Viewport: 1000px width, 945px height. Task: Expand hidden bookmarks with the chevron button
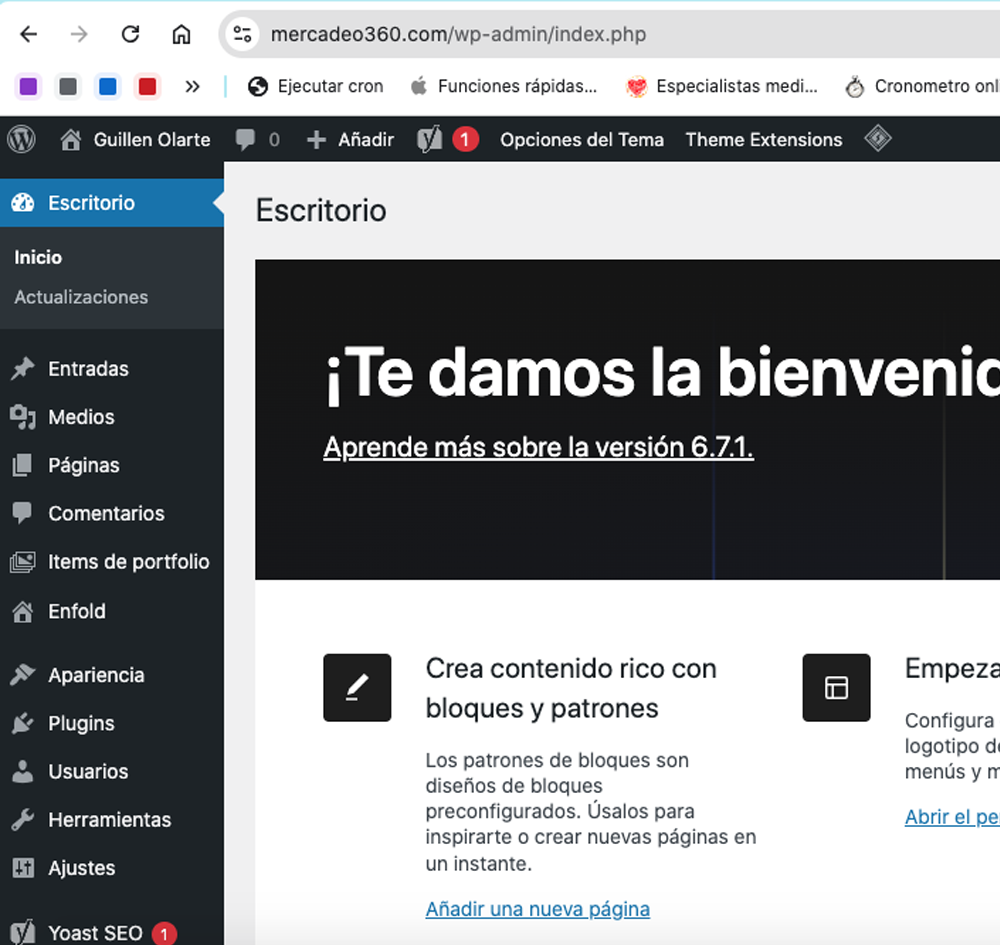pos(192,87)
